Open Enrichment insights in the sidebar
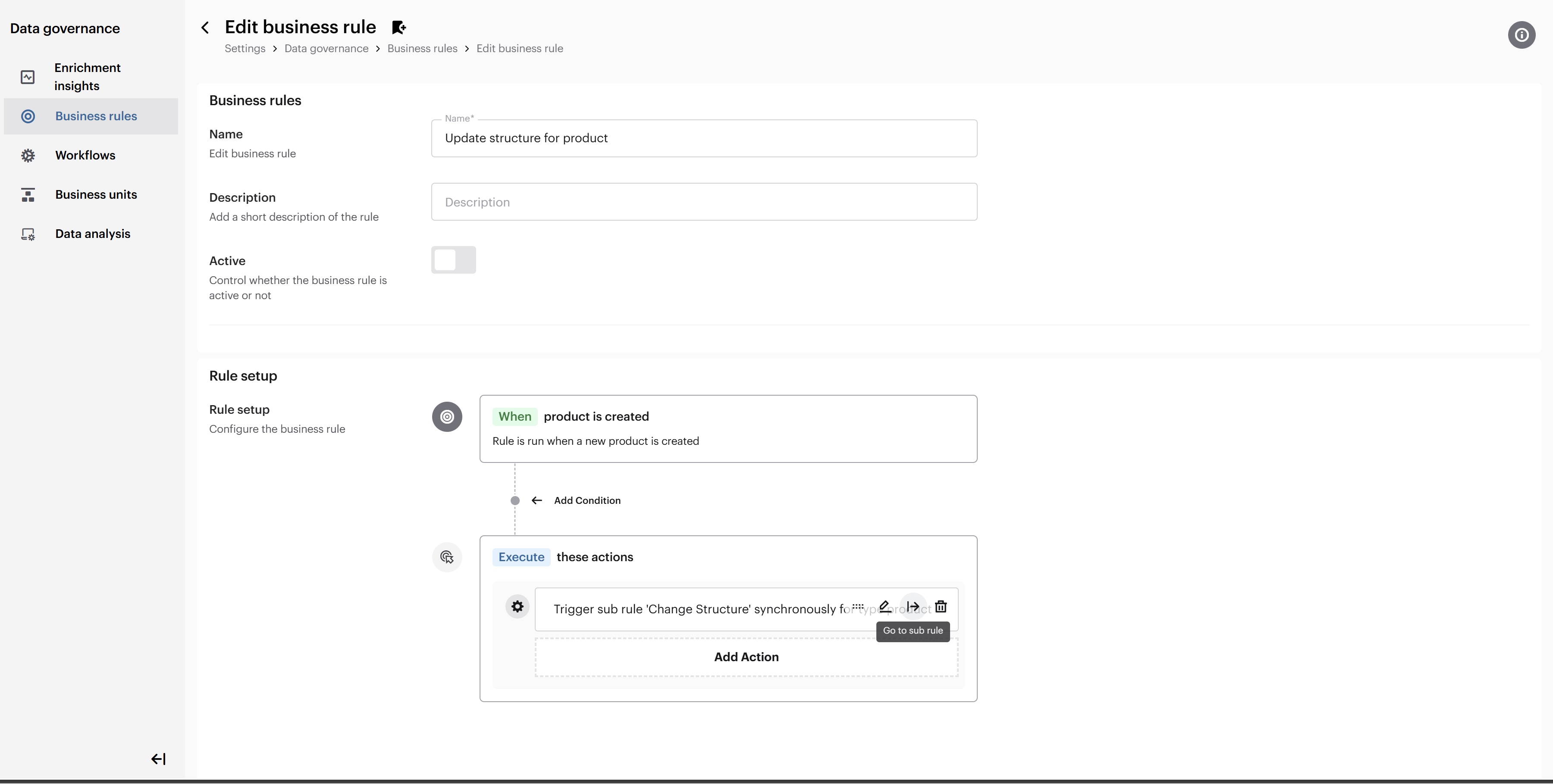This screenshot has height=784, width=1553. (x=88, y=77)
